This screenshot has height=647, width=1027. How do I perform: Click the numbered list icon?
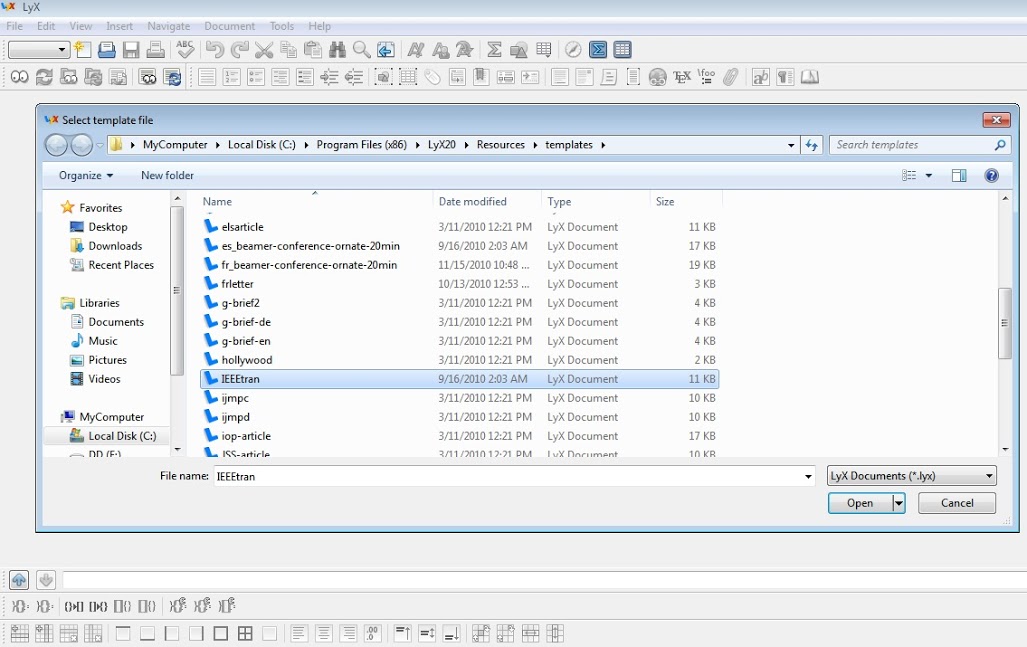click(232, 77)
